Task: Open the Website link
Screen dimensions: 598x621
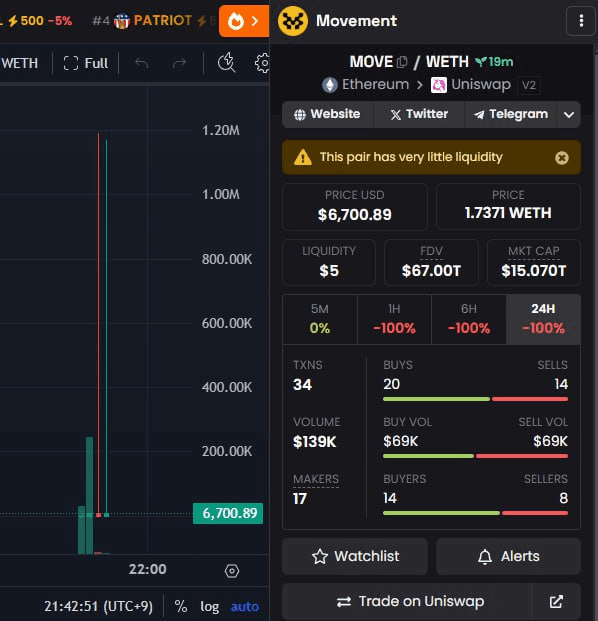Action: [328, 114]
